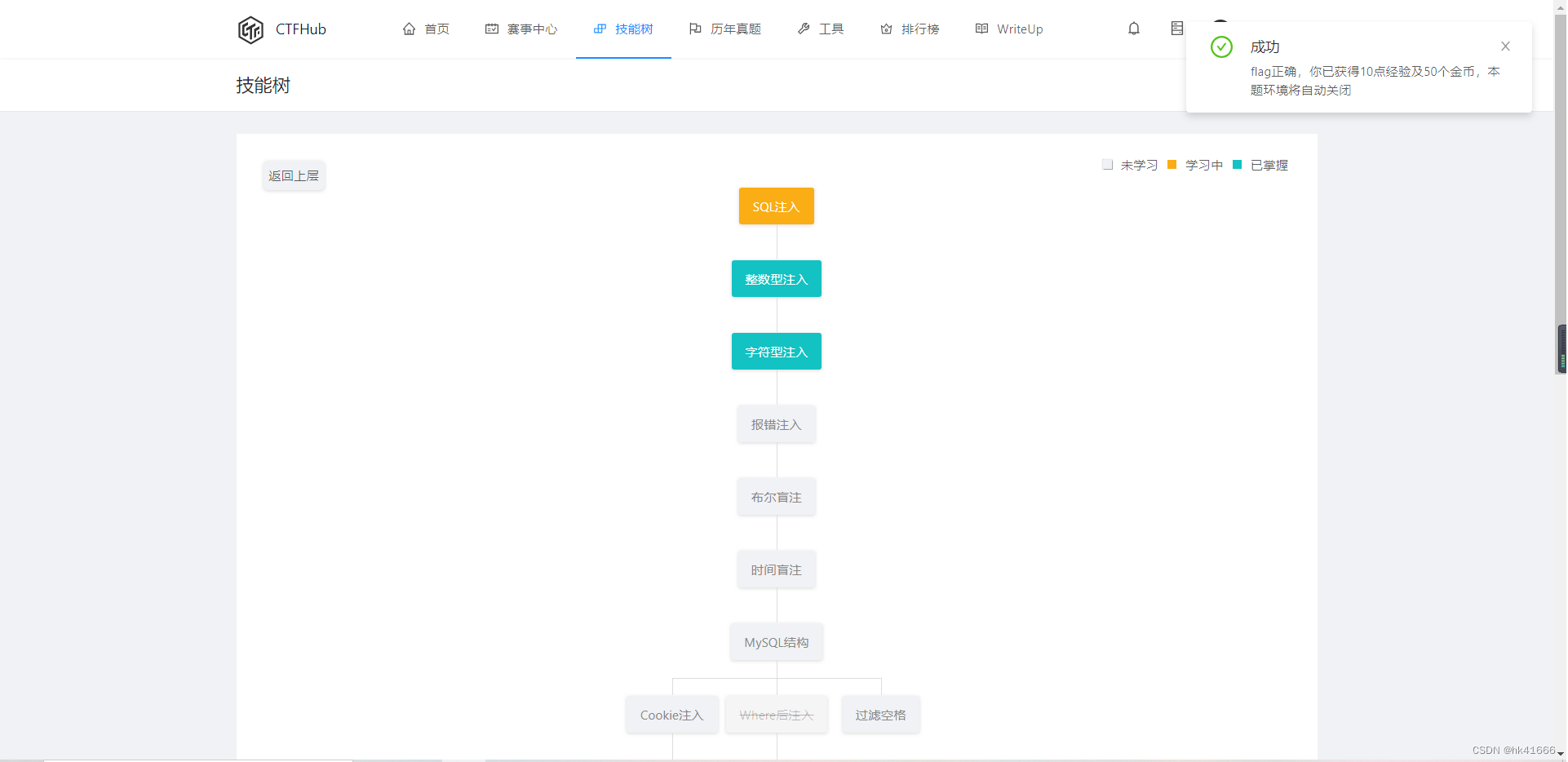The height and width of the screenshot is (762, 1568).
Task: Open the Cookie注入 node
Action: (x=671, y=714)
